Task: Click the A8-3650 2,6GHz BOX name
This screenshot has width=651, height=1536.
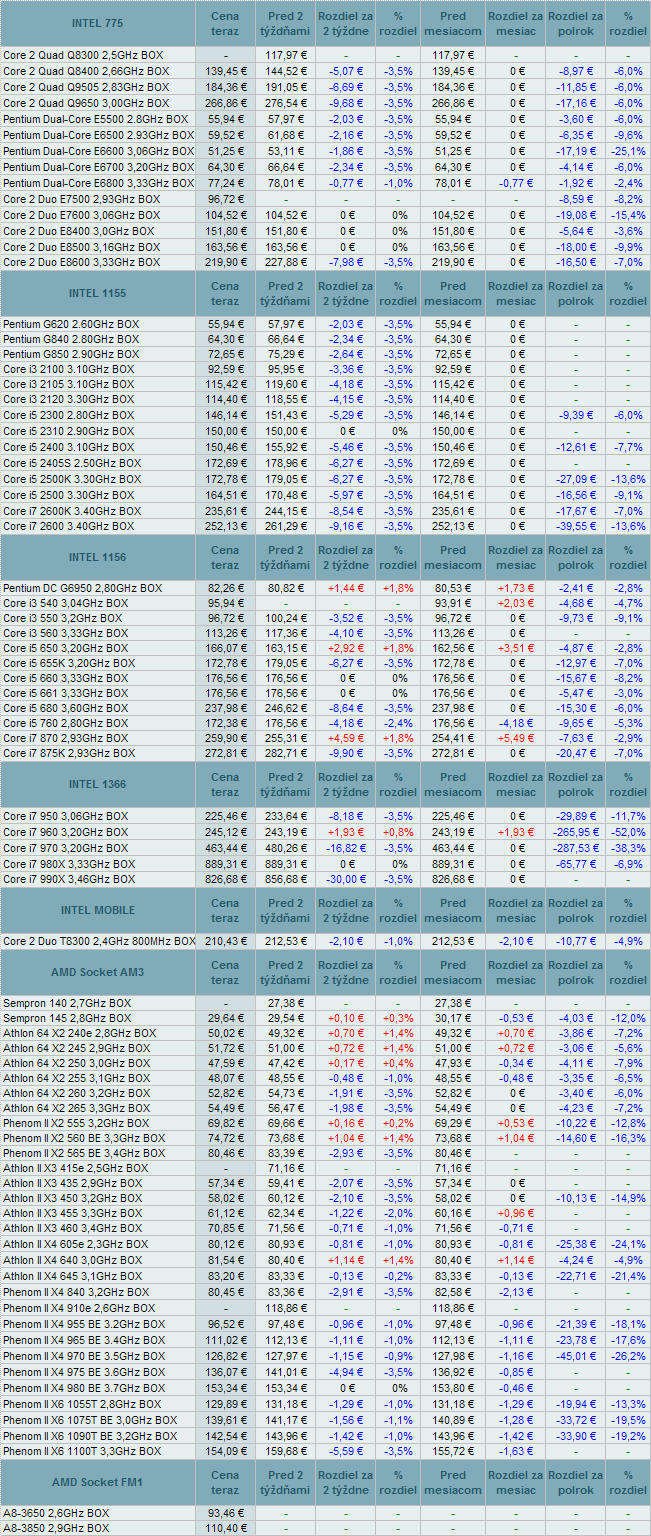Action: (56, 1512)
